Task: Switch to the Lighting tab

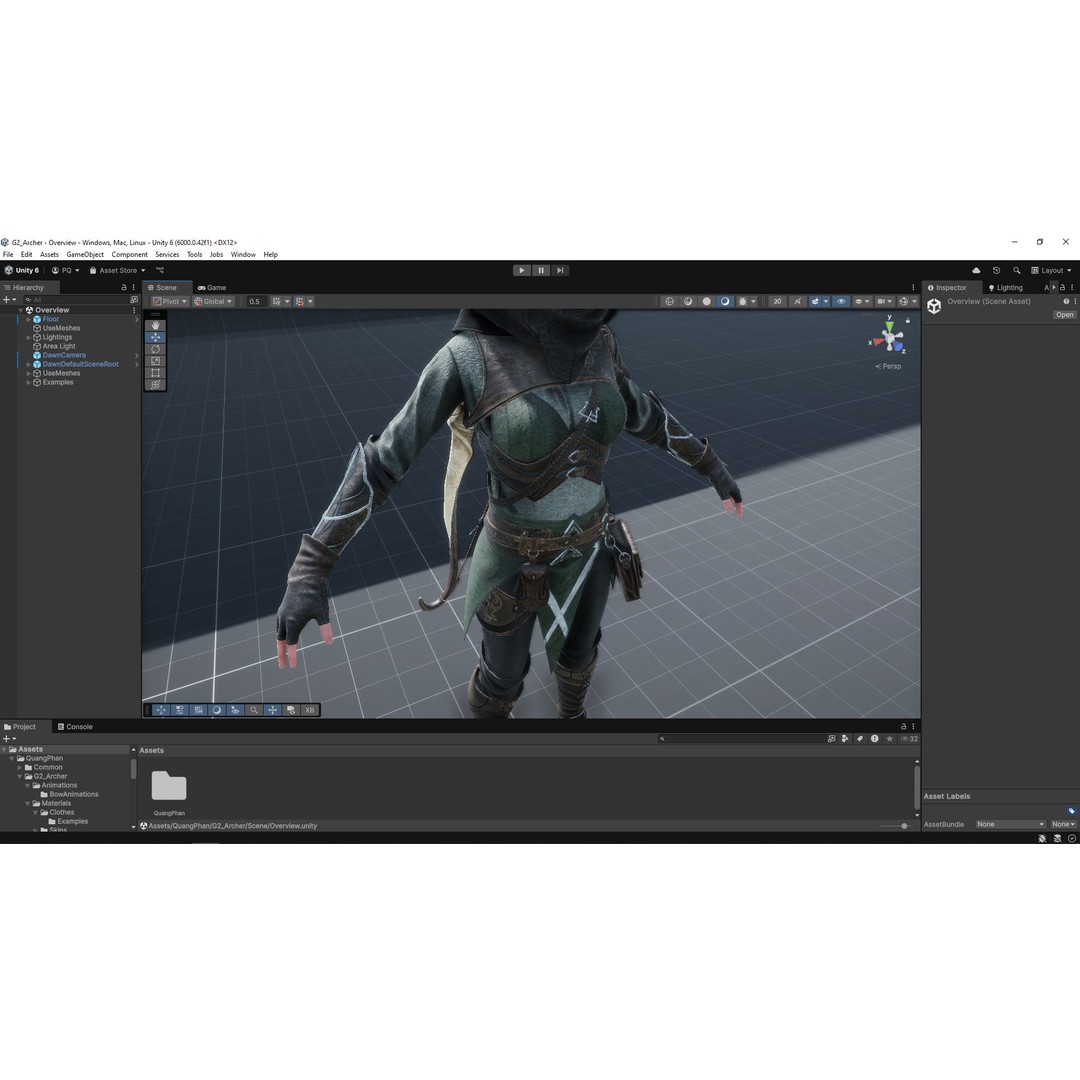Action: pyautogui.click(x=1006, y=287)
